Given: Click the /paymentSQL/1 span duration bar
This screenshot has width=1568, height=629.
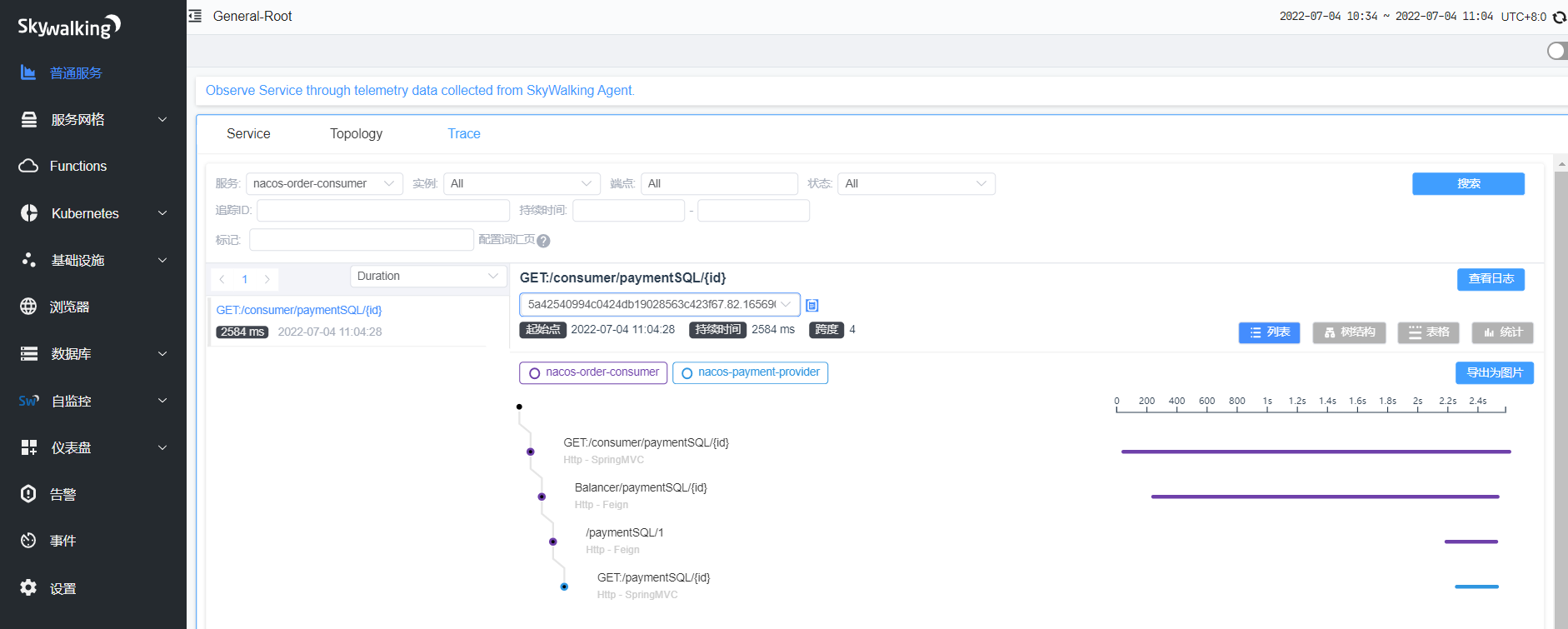Looking at the screenshot, I should (x=1471, y=542).
